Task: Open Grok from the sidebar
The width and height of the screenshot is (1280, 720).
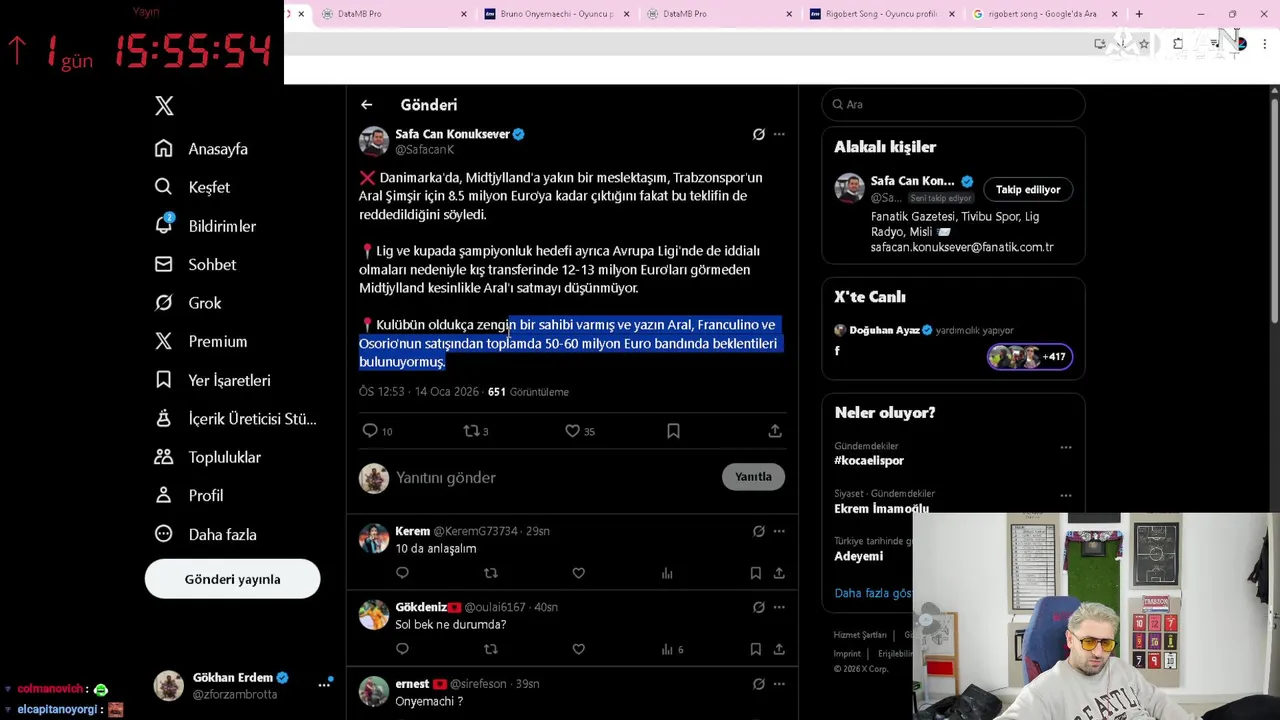Action: click(188, 303)
